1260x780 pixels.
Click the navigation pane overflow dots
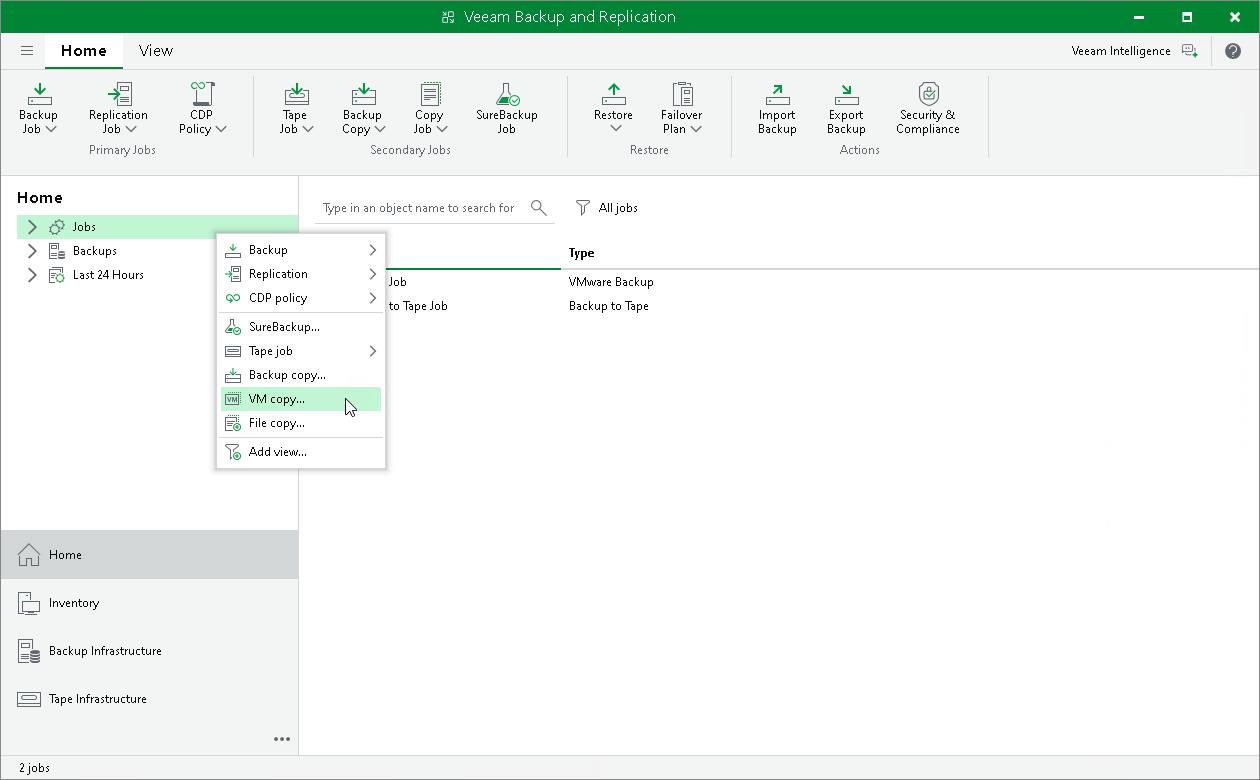(282, 739)
